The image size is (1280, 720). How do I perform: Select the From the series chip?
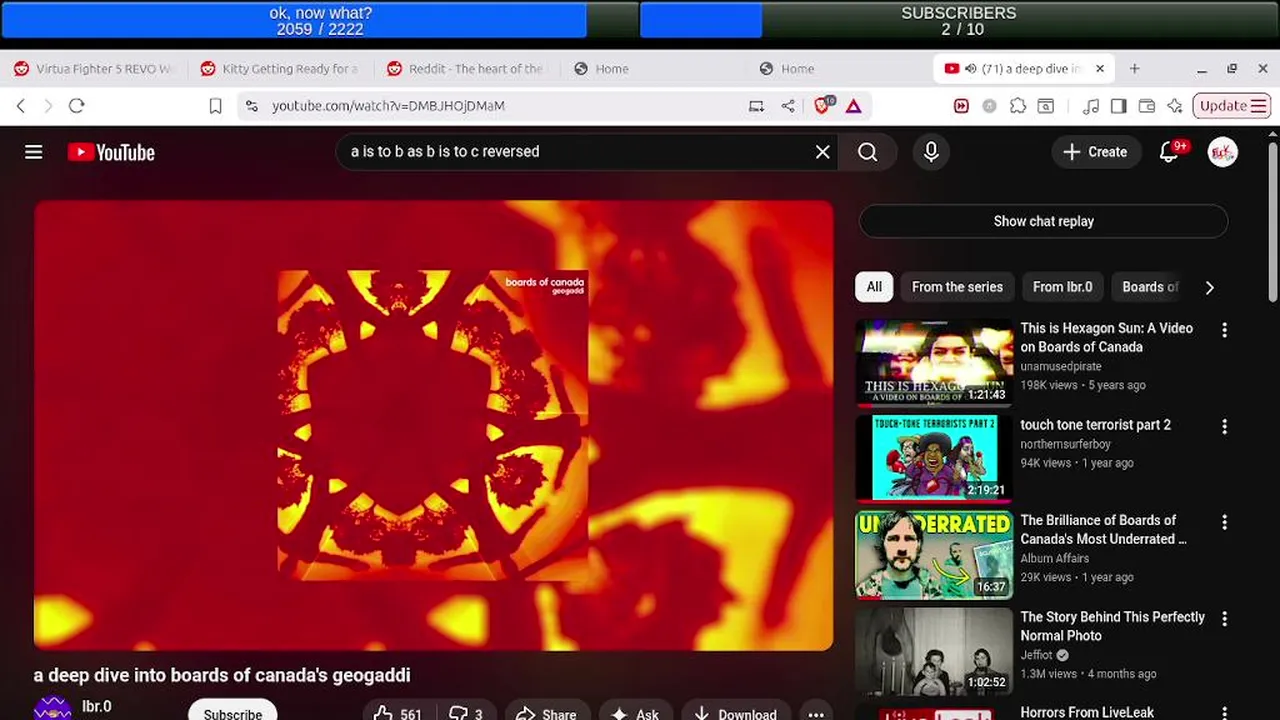coord(957,287)
